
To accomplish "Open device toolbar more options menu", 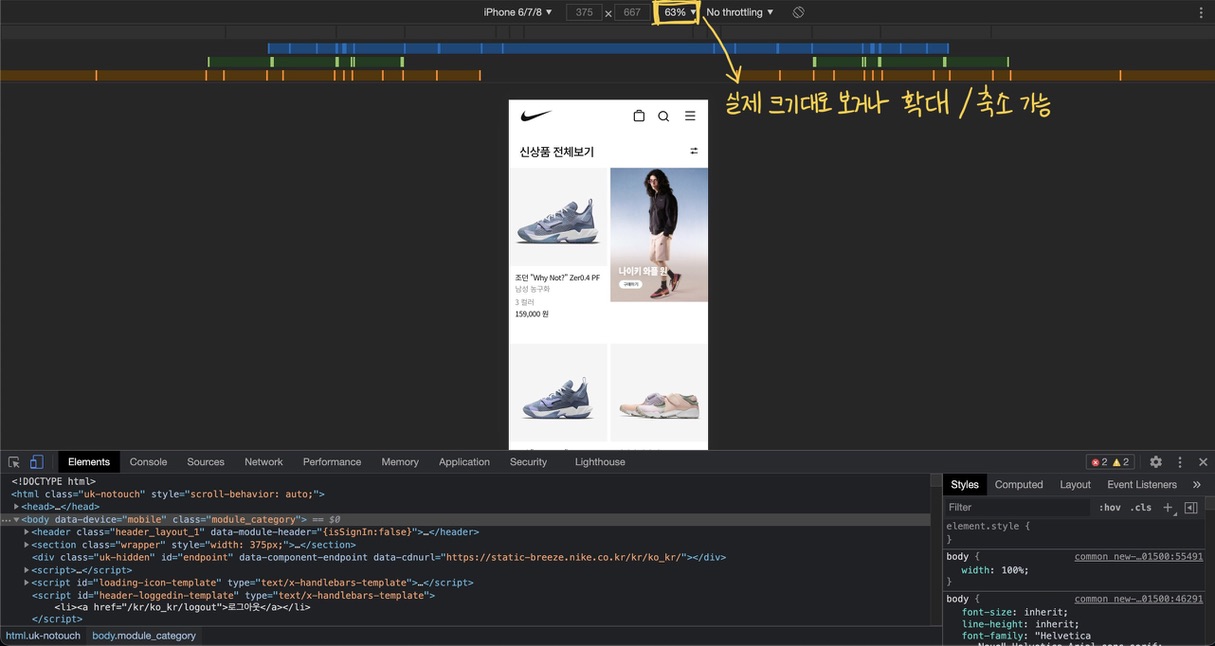I will coord(1201,12).
